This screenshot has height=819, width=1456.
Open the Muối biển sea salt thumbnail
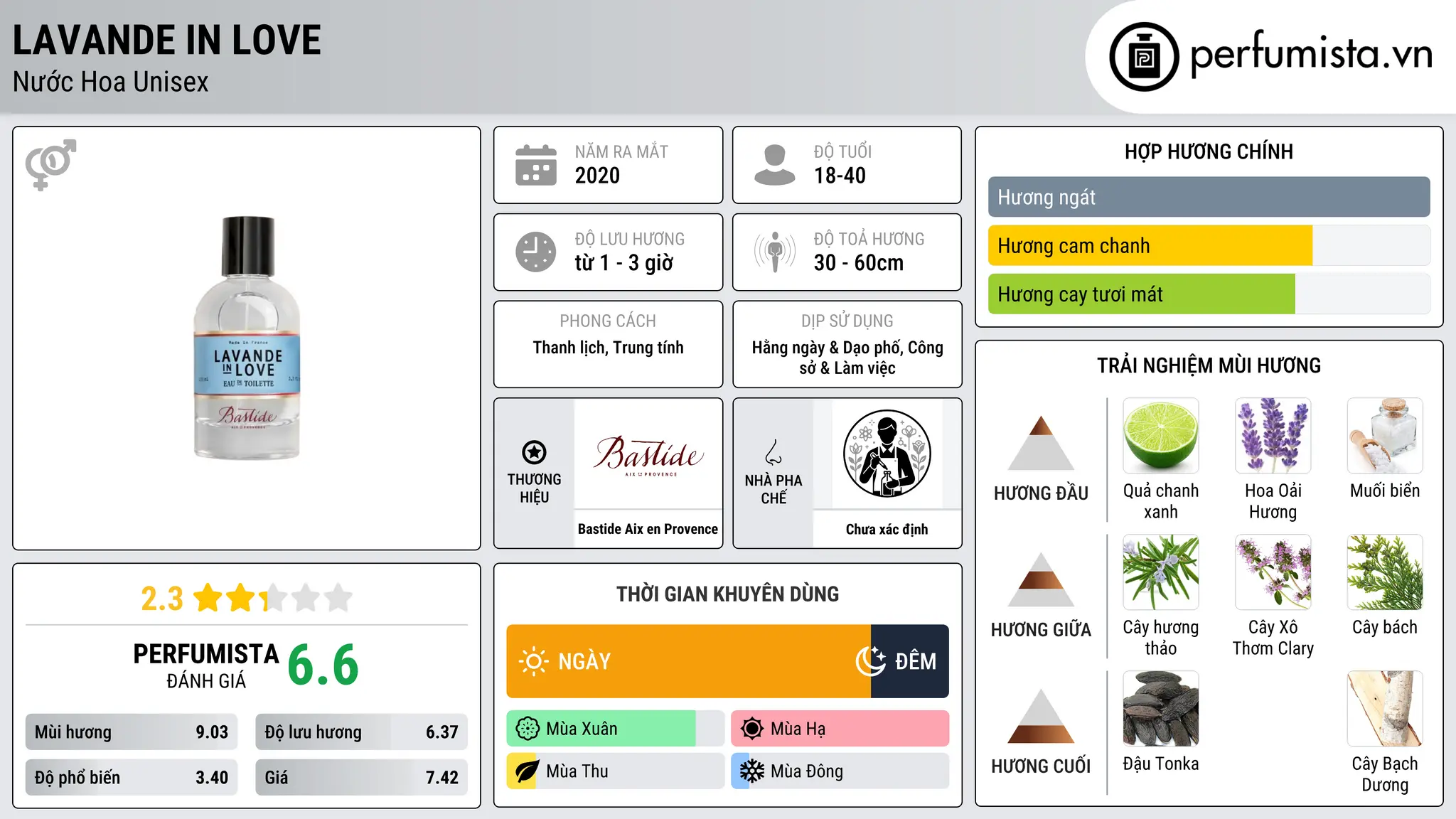[x=1385, y=436]
